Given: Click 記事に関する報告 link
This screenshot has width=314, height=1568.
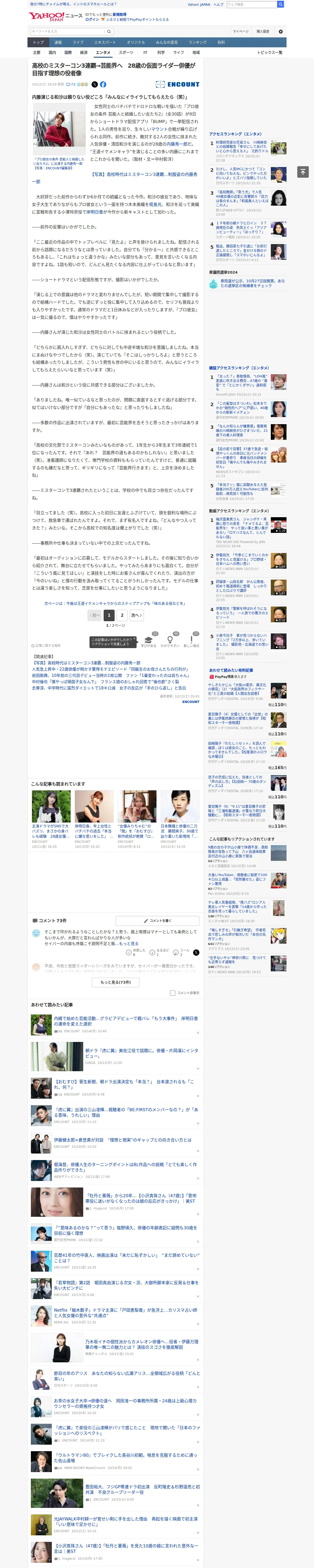Looking at the screenshot, I should tap(46, 645).
